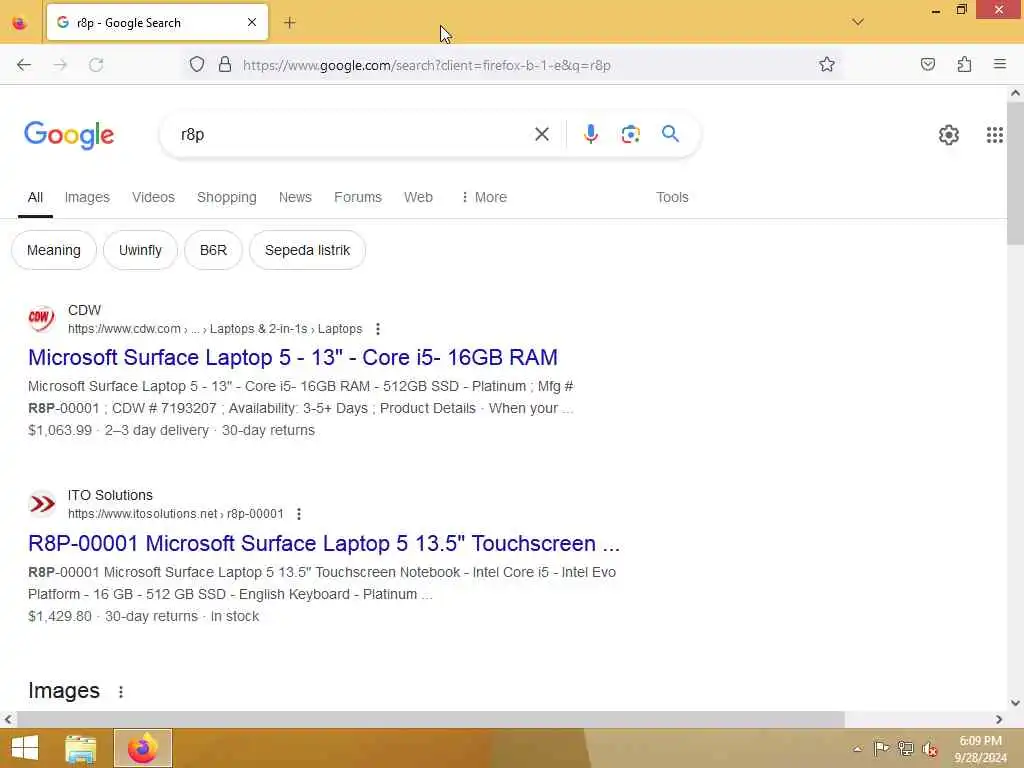Open the Windows Start button
Viewport: 1024px width, 768px height.
[x=25, y=748]
